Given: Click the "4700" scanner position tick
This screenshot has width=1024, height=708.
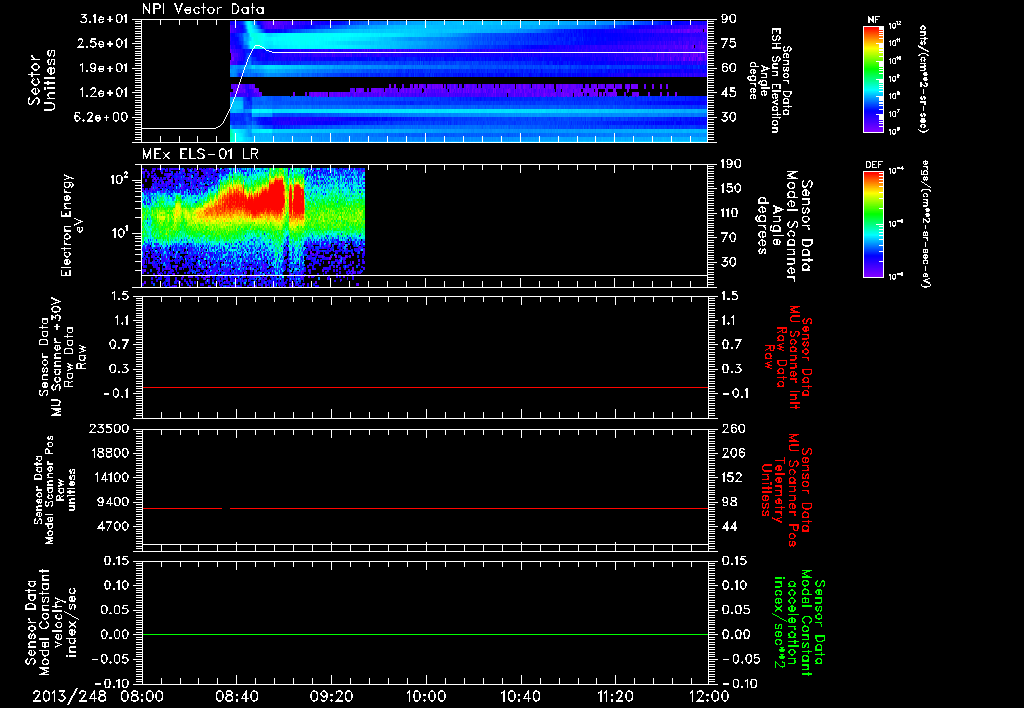Looking at the screenshot, I should [113, 526].
